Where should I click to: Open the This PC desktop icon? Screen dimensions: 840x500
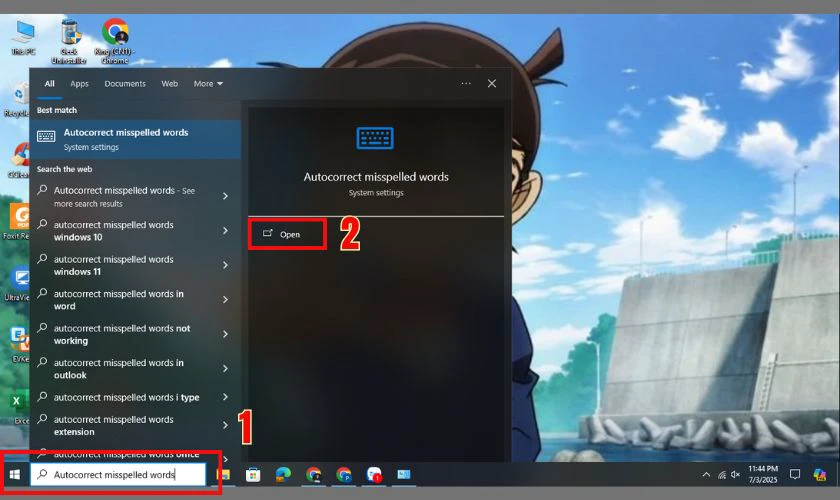point(24,38)
